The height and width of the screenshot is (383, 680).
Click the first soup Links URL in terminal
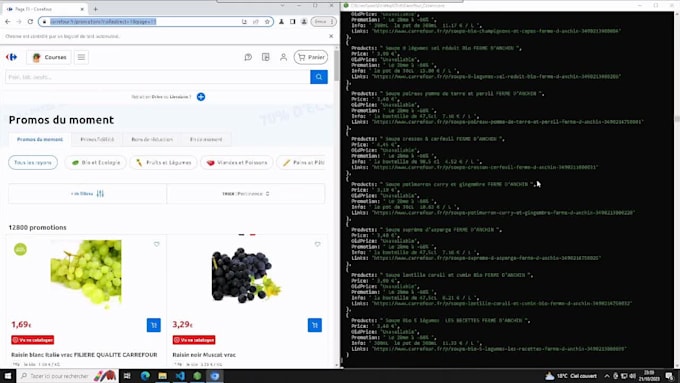point(497,31)
